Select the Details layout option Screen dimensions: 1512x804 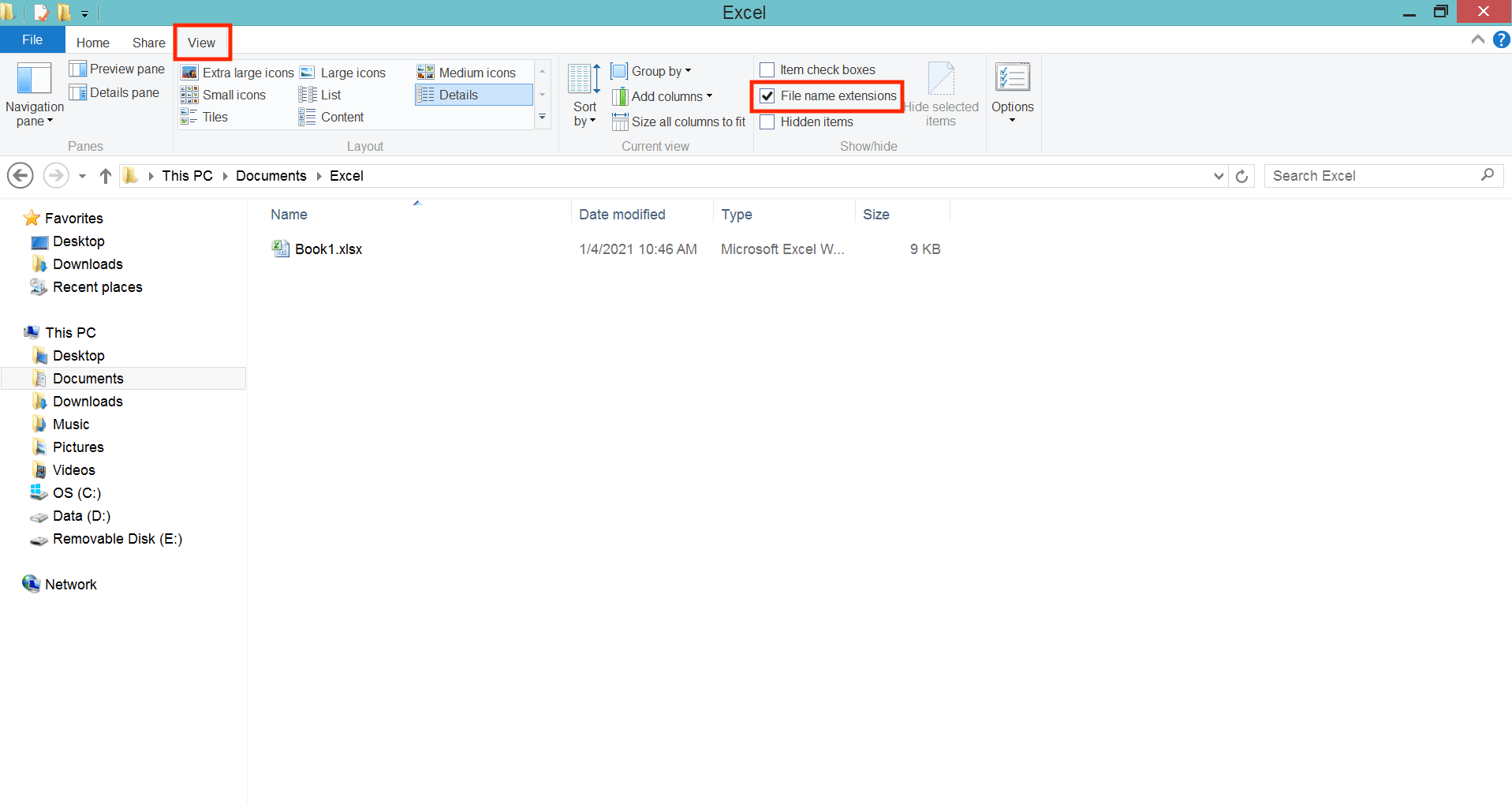pyautogui.click(x=473, y=95)
